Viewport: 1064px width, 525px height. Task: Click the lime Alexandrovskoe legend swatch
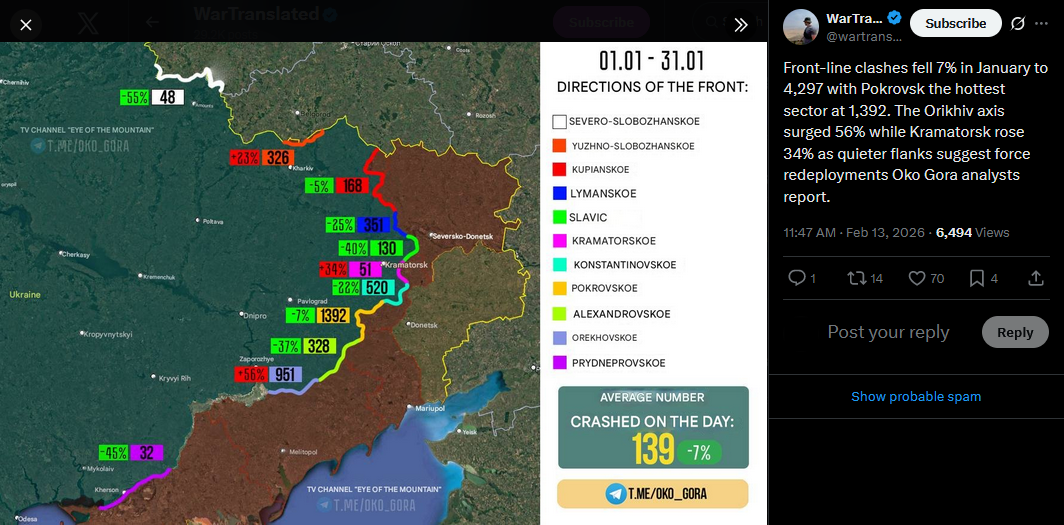[559, 314]
